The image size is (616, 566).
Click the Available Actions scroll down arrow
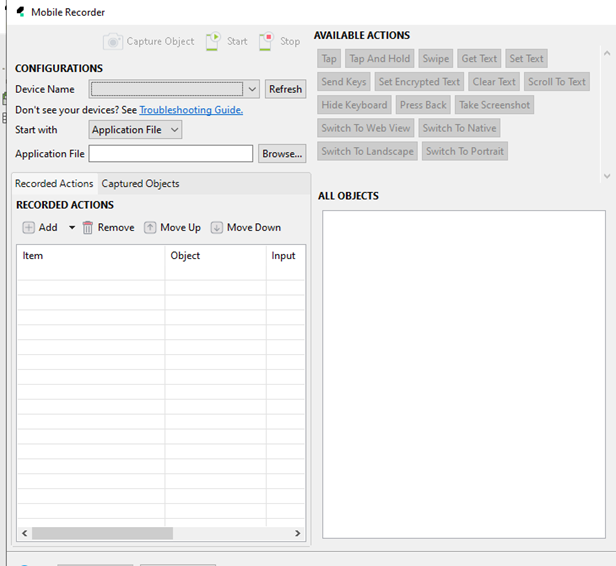tap(607, 176)
